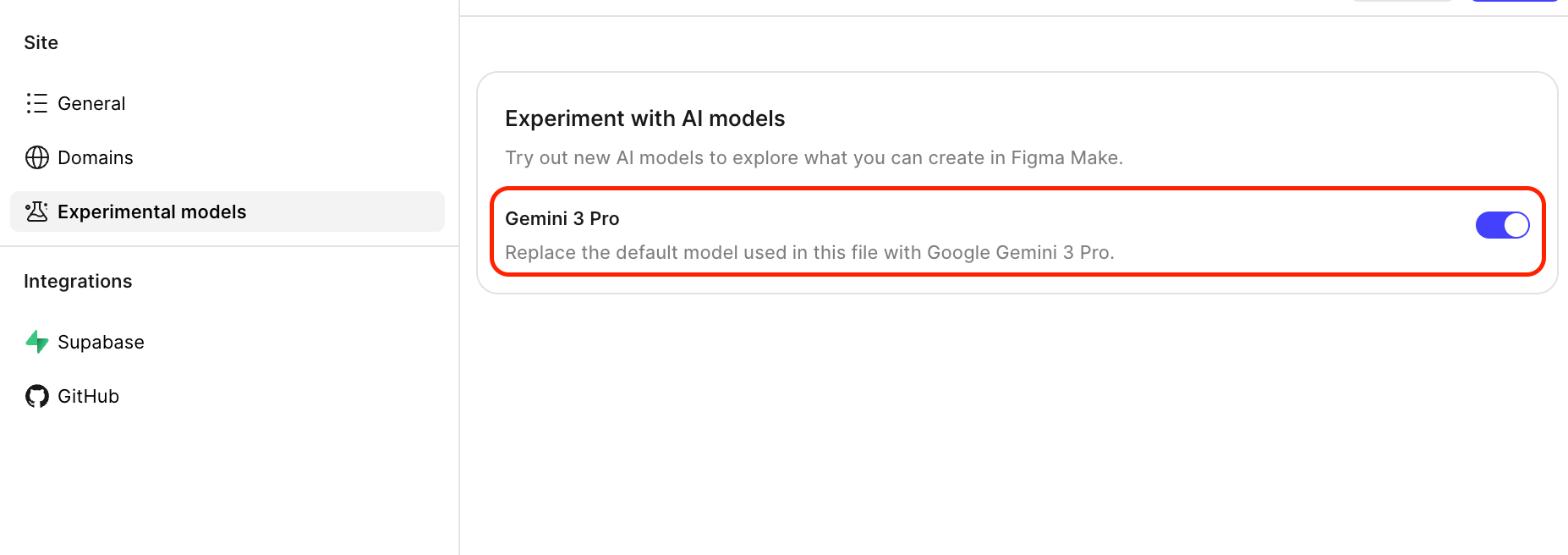Screen dimensions: 1568x555
Task: Click "Google Gemini 3 Pro" in the description
Action: click(x=1018, y=252)
